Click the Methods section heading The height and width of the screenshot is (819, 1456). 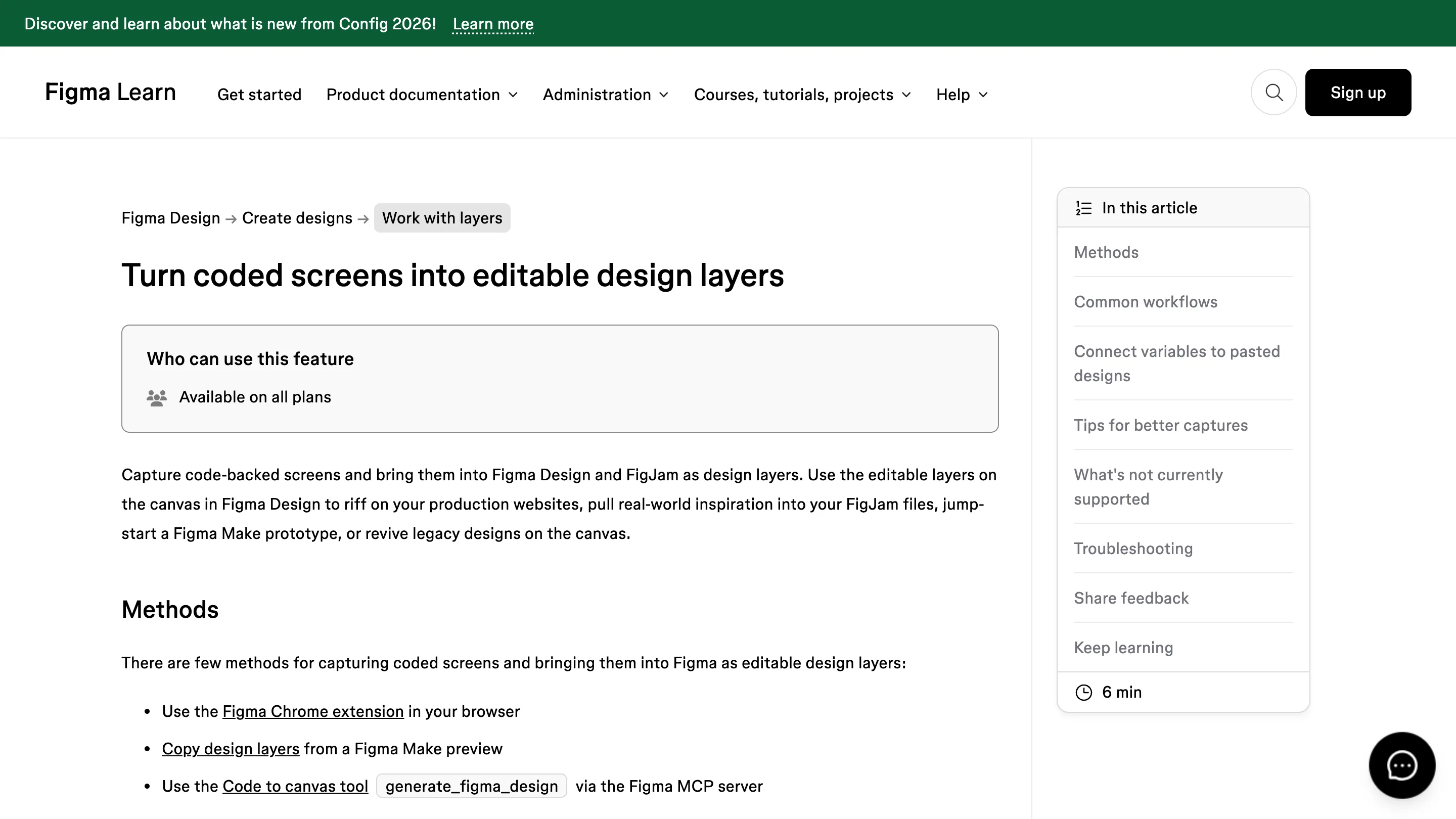(170, 609)
